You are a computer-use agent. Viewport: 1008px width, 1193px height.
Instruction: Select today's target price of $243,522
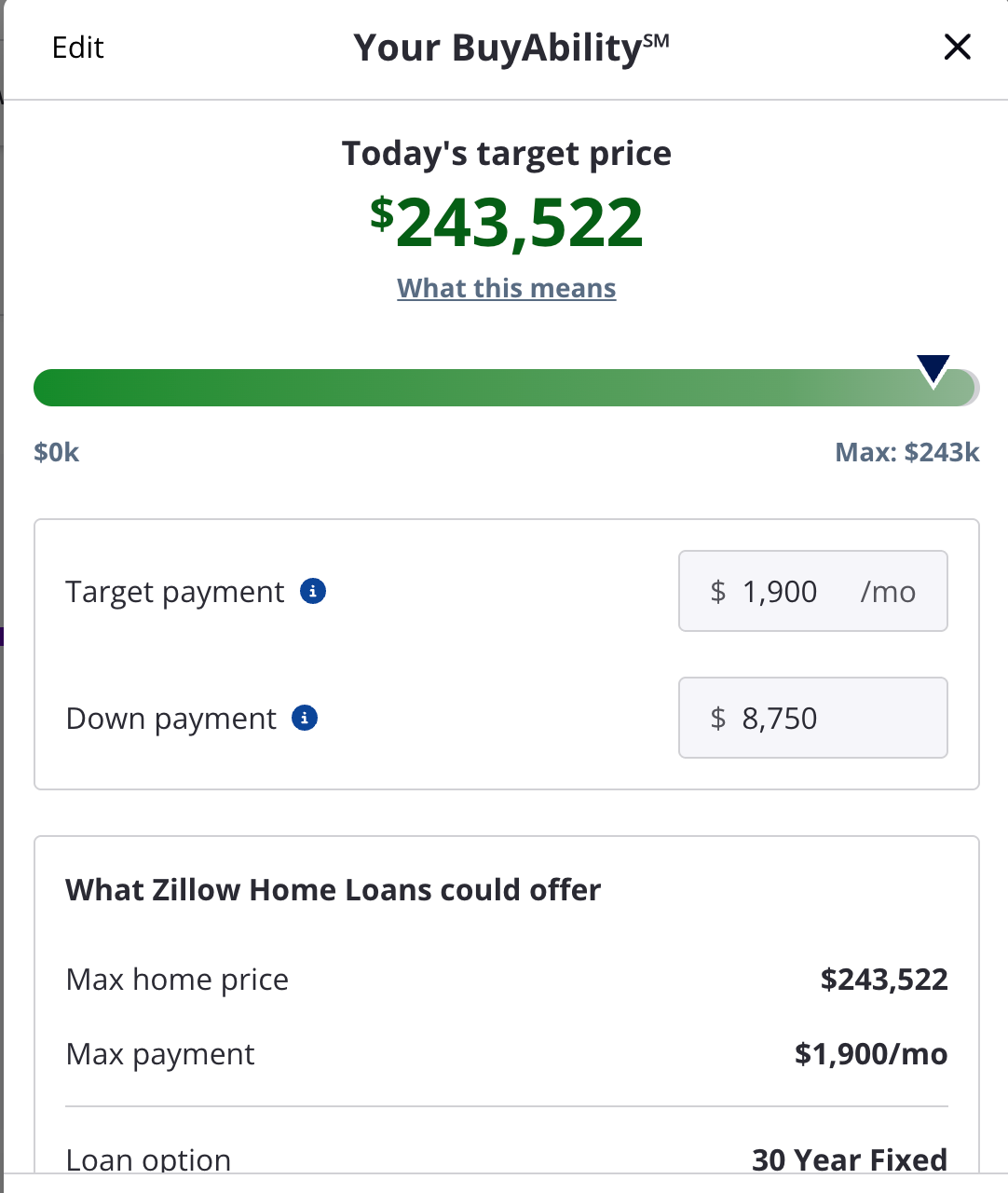click(x=507, y=221)
